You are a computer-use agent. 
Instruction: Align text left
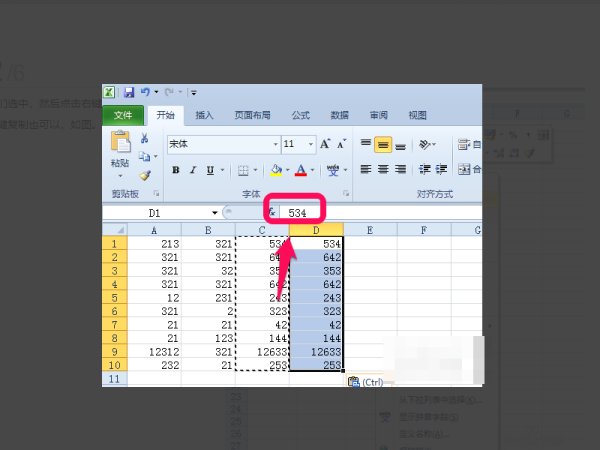(366, 169)
